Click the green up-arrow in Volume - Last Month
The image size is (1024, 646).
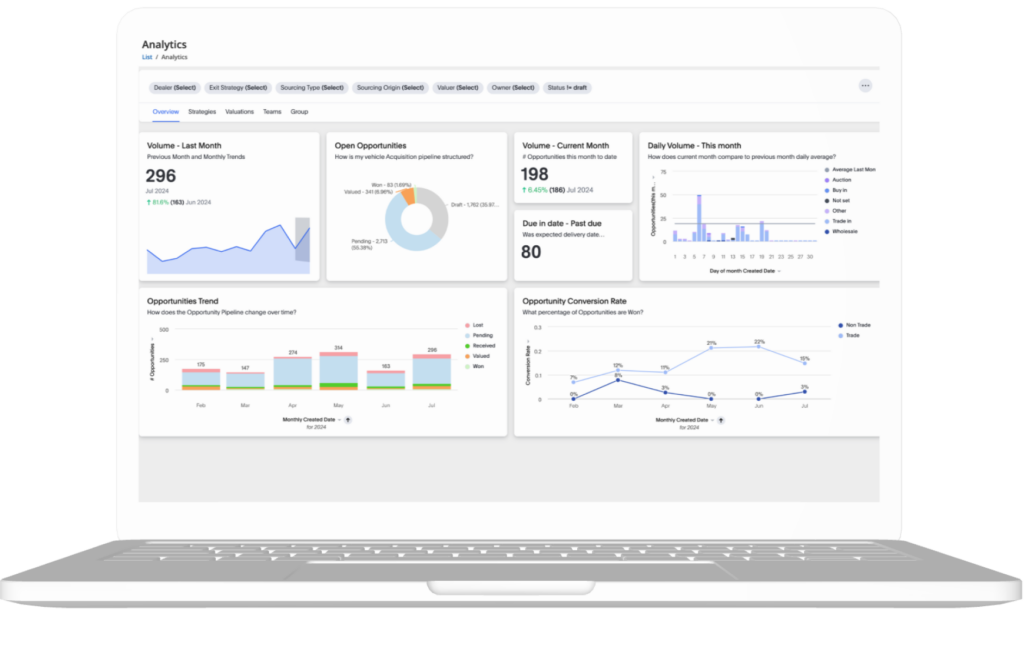click(x=149, y=202)
